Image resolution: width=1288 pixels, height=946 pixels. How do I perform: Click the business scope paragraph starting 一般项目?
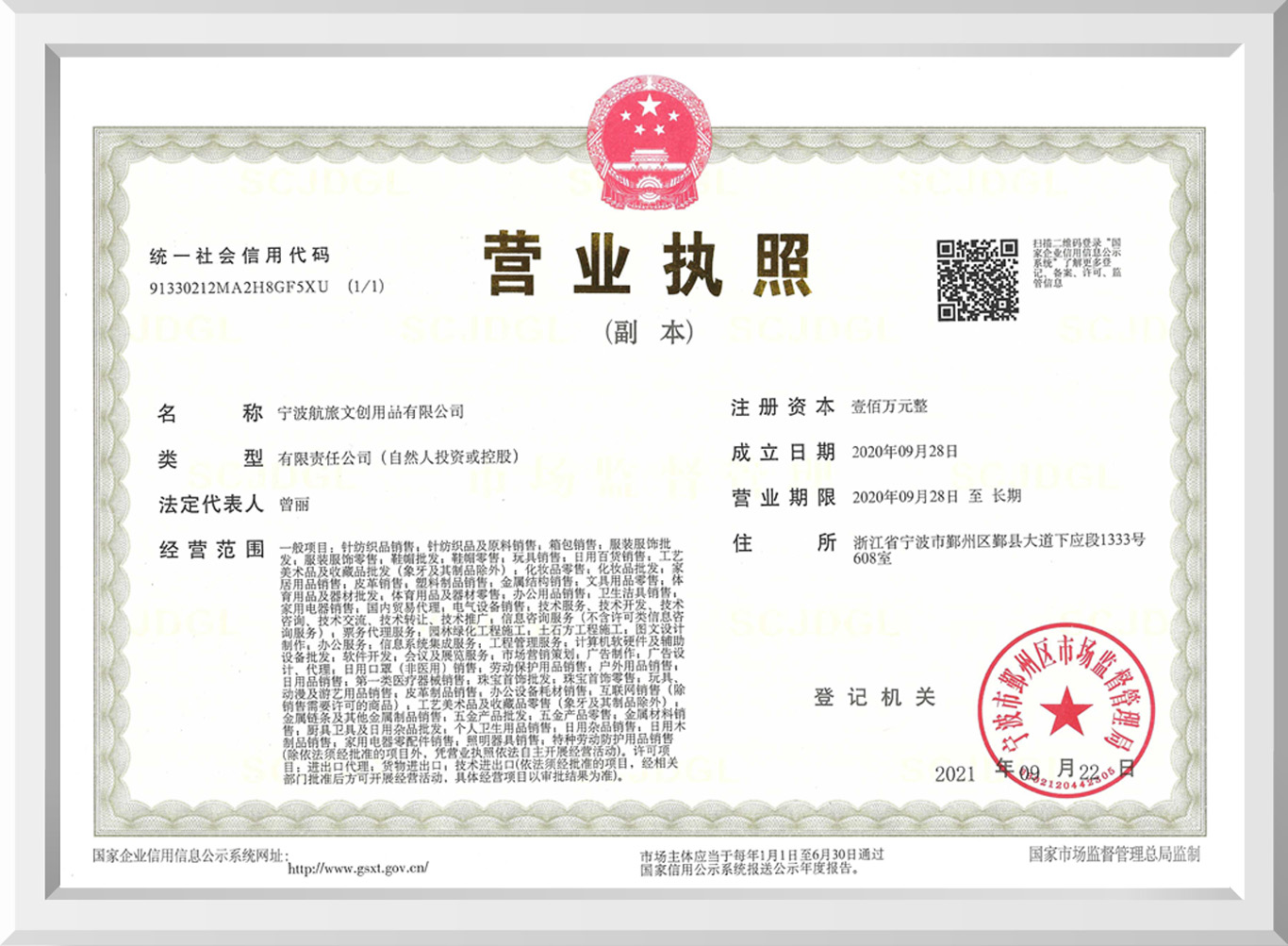tap(483, 661)
